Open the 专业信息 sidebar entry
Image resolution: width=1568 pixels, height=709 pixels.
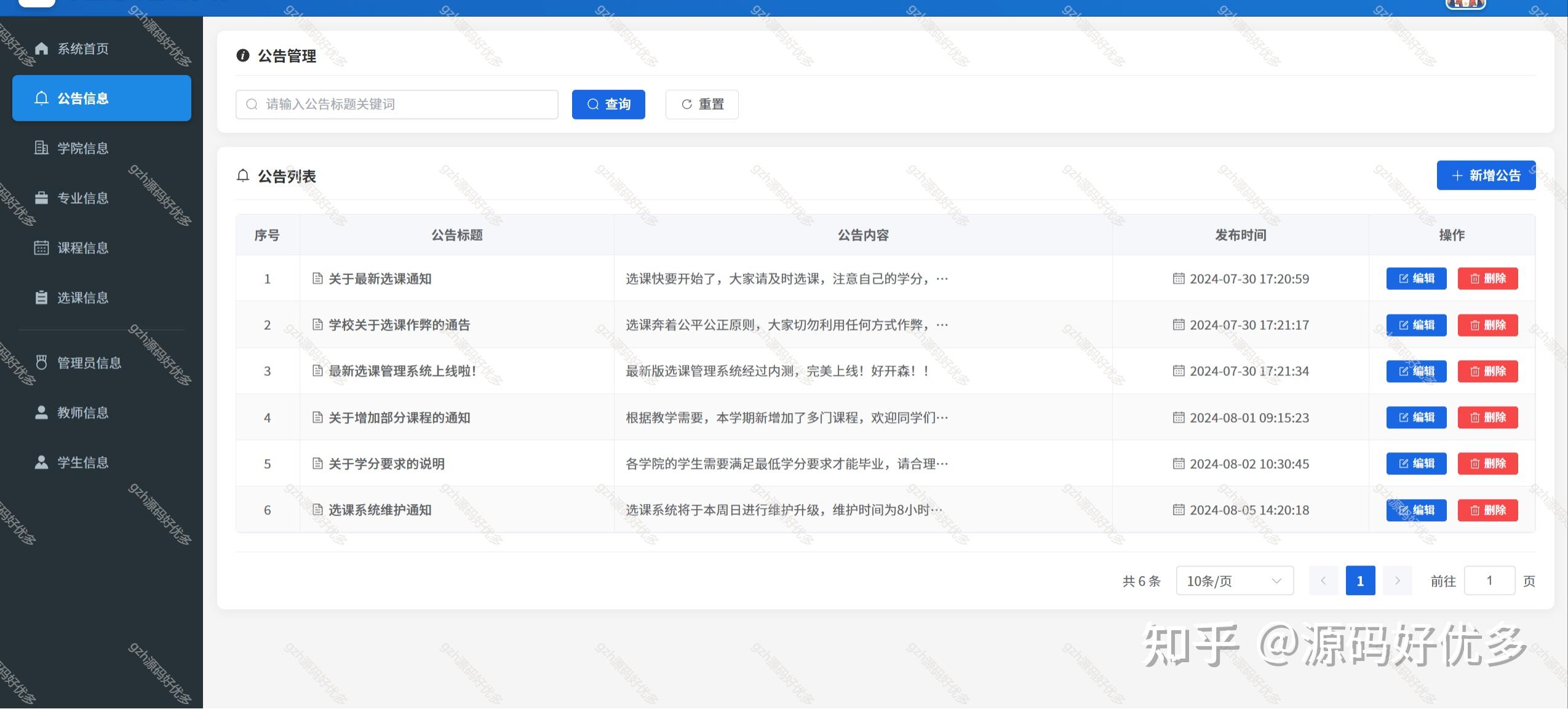coord(101,198)
